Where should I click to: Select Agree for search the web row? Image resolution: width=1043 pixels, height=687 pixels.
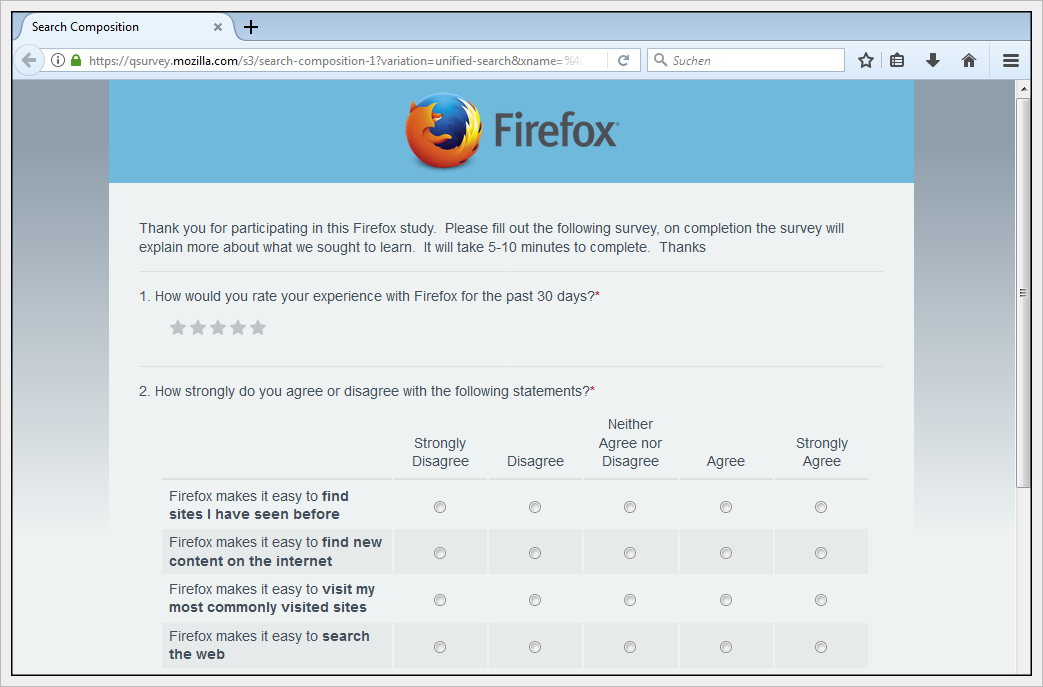[x=726, y=646]
